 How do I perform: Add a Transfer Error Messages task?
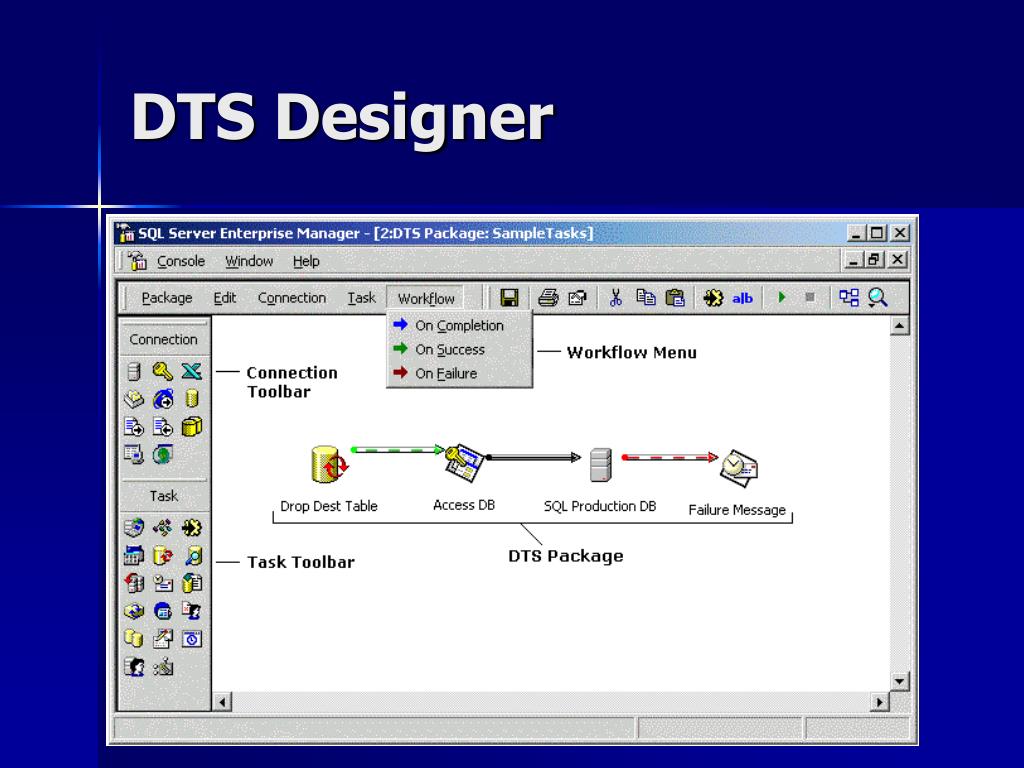(191, 611)
